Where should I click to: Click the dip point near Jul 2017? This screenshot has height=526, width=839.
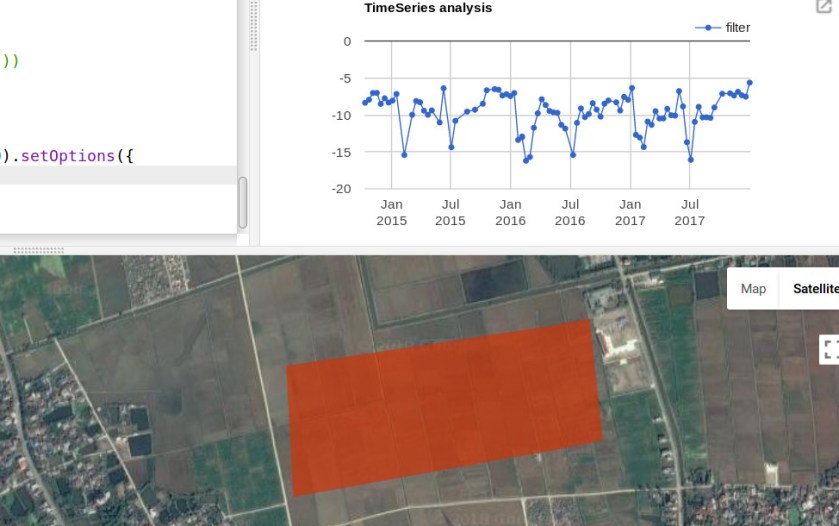pyautogui.click(x=690, y=160)
